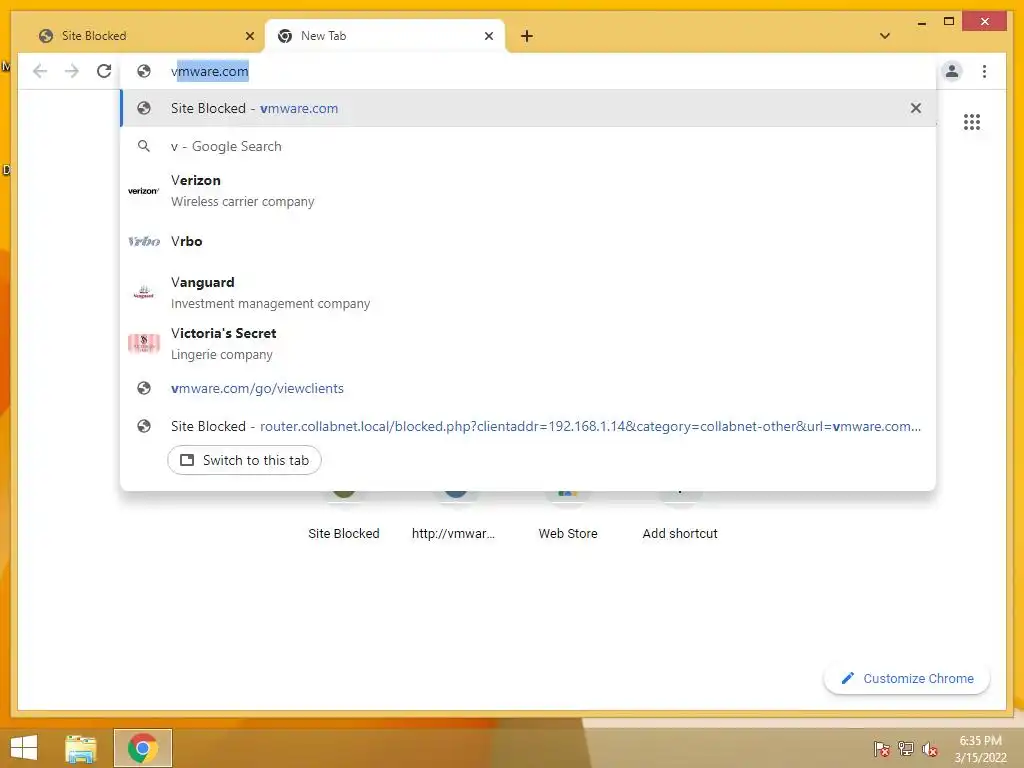
Task: Select the New Tab tab
Action: tap(385, 36)
